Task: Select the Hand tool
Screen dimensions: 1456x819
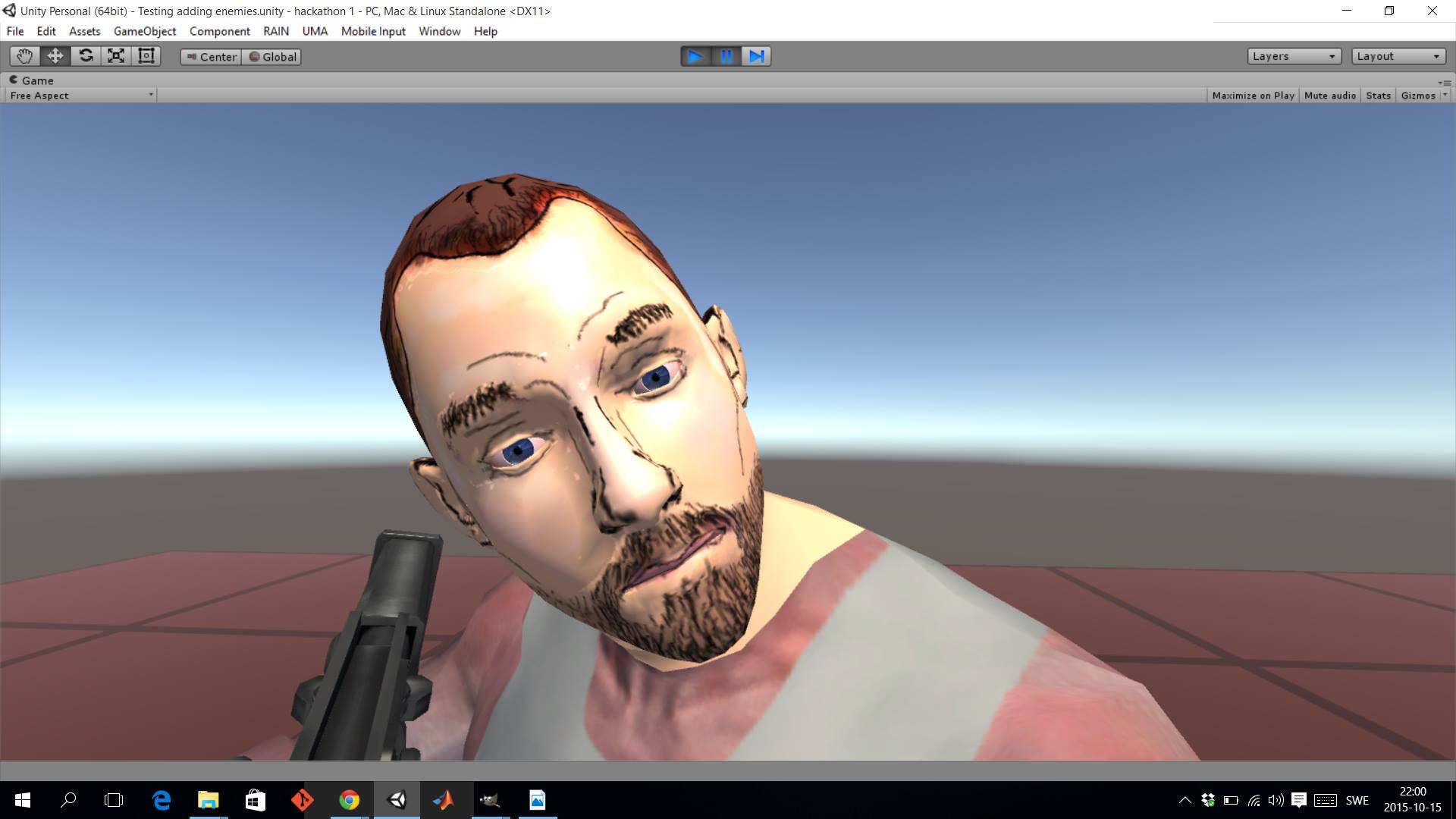Action: click(x=24, y=56)
